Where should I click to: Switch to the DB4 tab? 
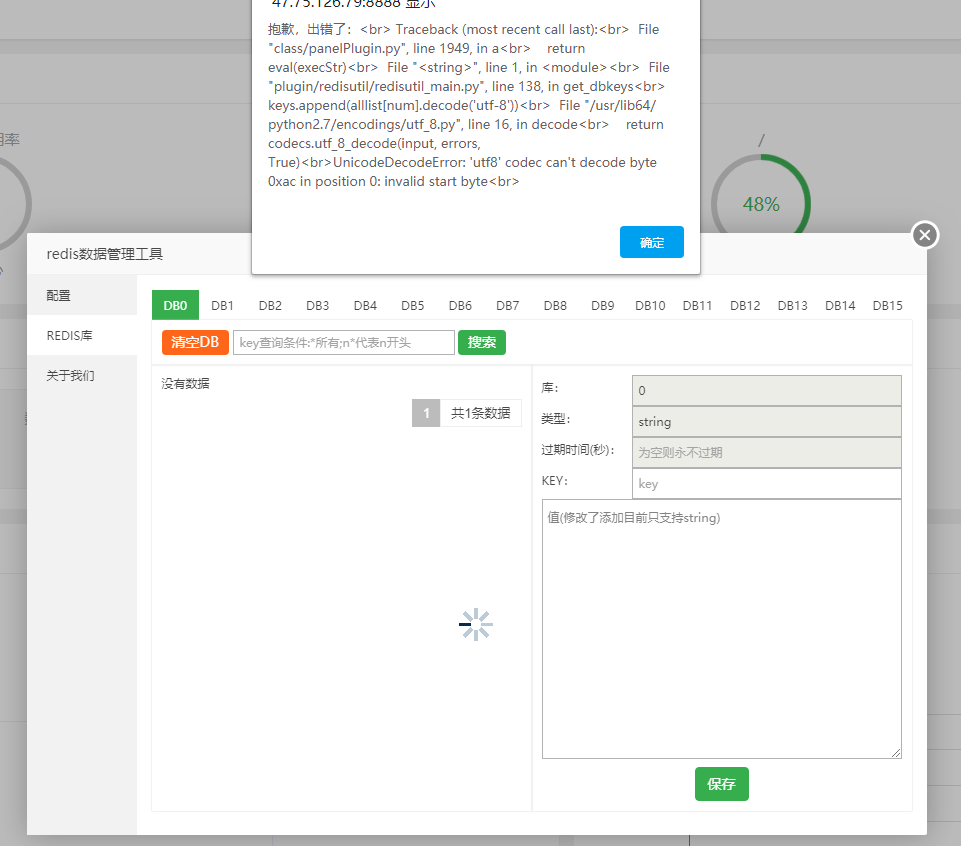[x=365, y=305]
